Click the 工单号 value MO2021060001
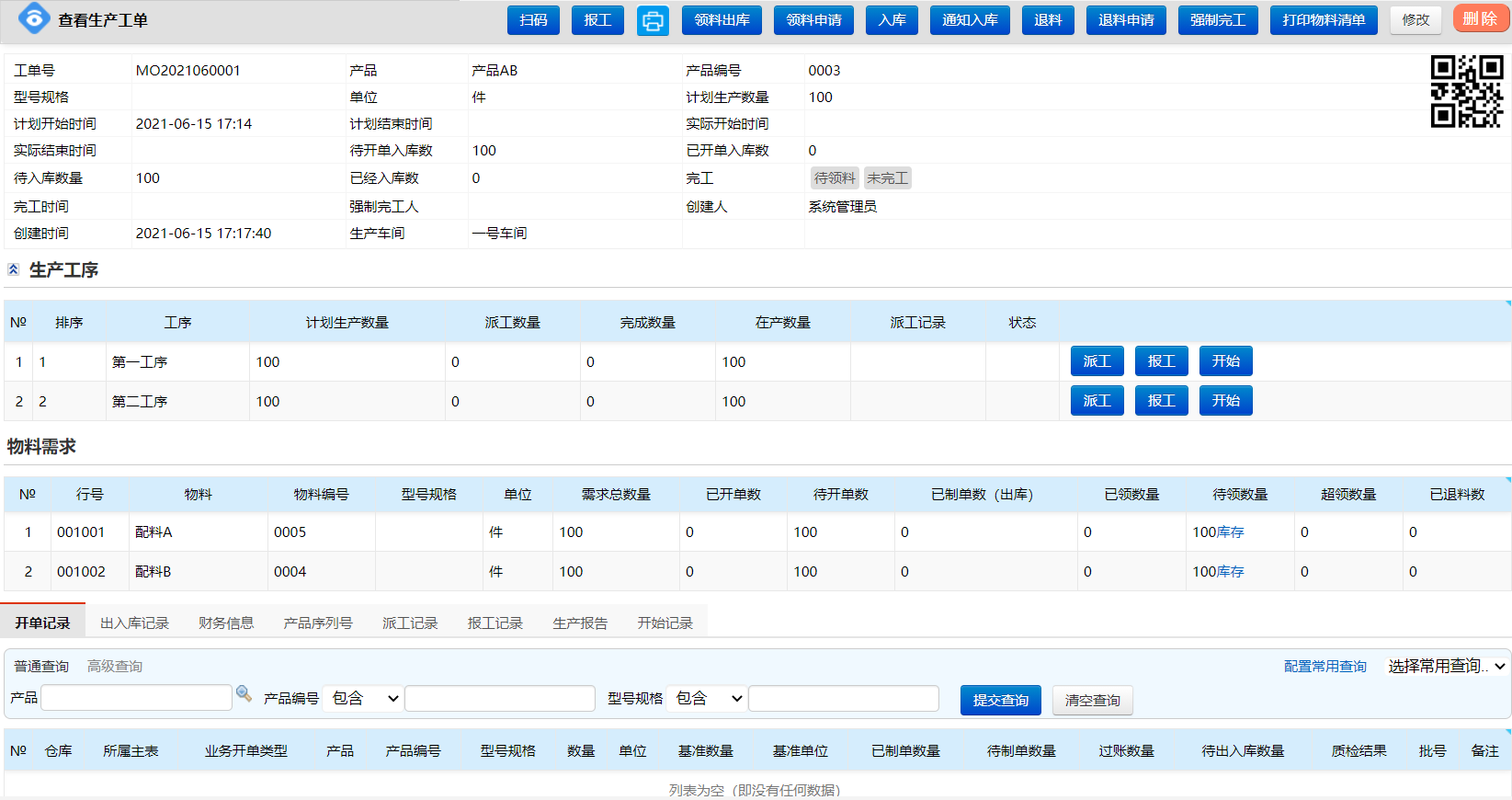Image resolution: width=1512 pixels, height=800 pixels. pos(188,71)
